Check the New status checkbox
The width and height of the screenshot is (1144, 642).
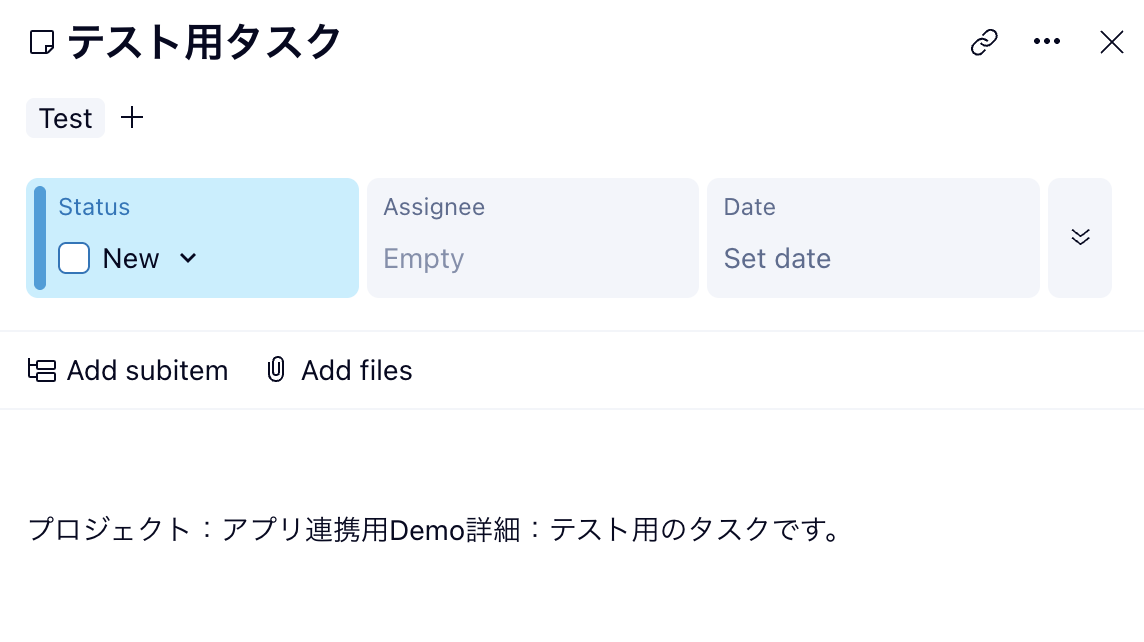74,258
